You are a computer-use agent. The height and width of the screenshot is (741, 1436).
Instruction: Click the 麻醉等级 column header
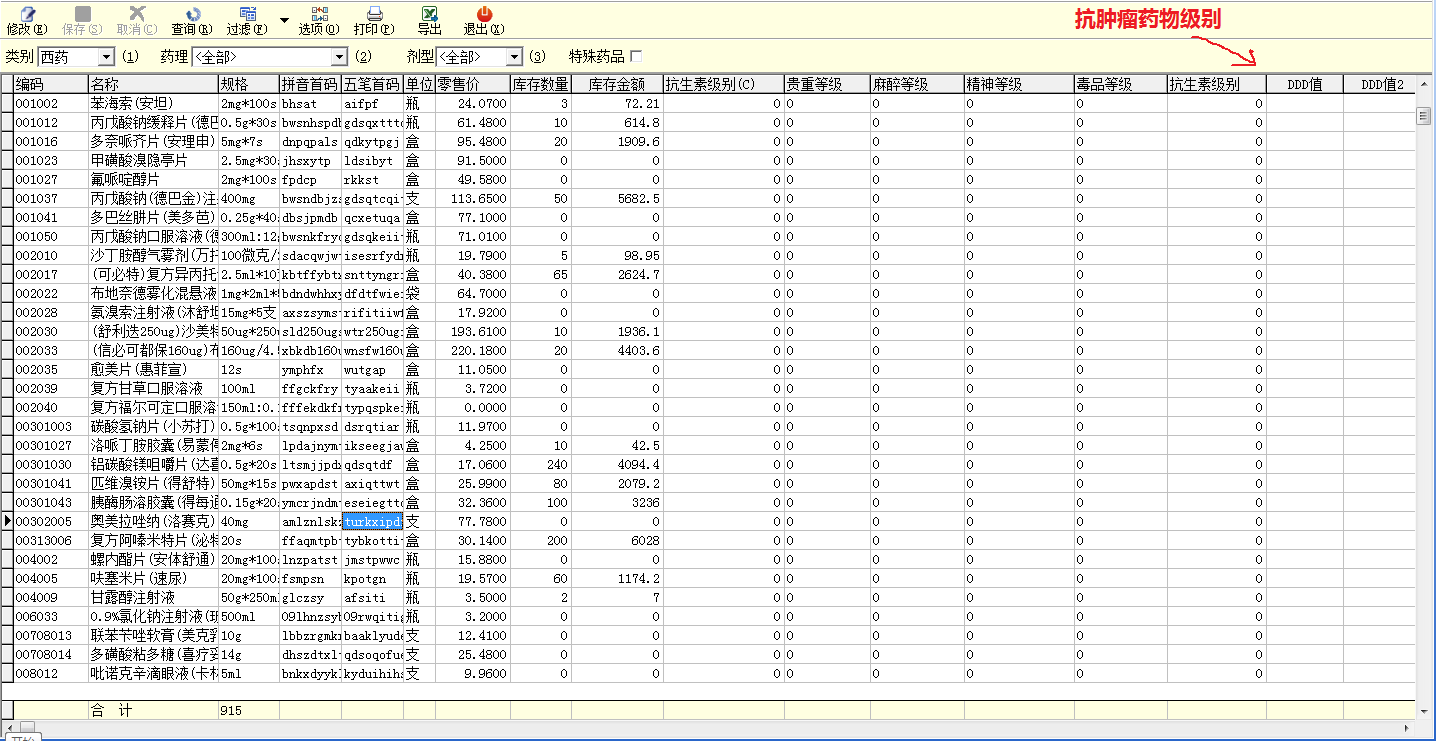[917, 85]
